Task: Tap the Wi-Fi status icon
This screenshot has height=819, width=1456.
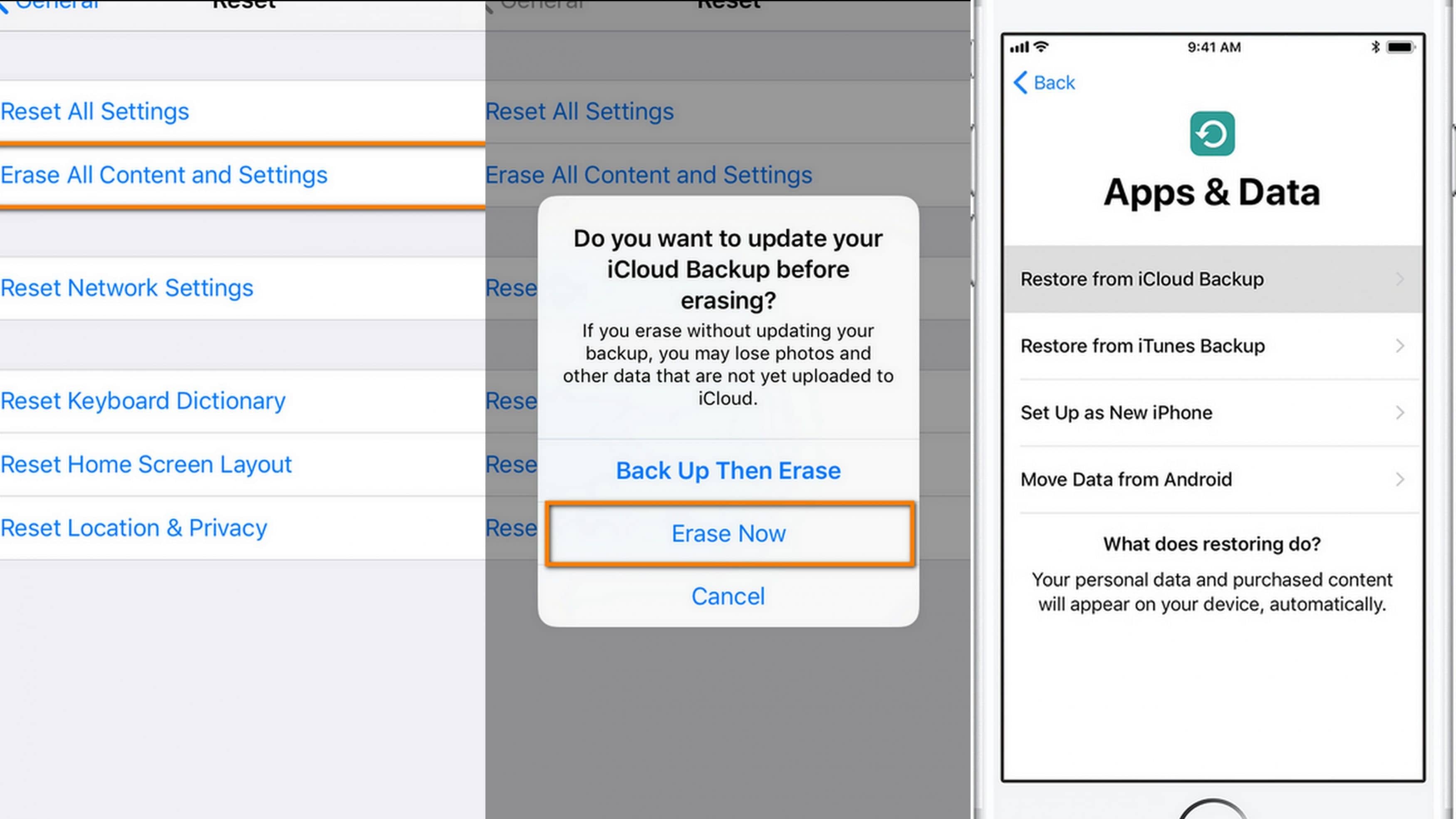Action: 1041,46
